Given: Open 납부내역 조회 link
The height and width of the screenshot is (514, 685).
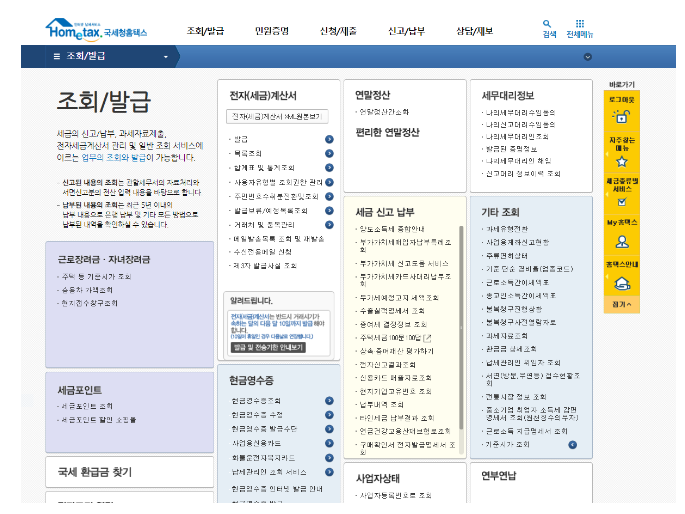Looking at the screenshot, I should pos(381,404).
